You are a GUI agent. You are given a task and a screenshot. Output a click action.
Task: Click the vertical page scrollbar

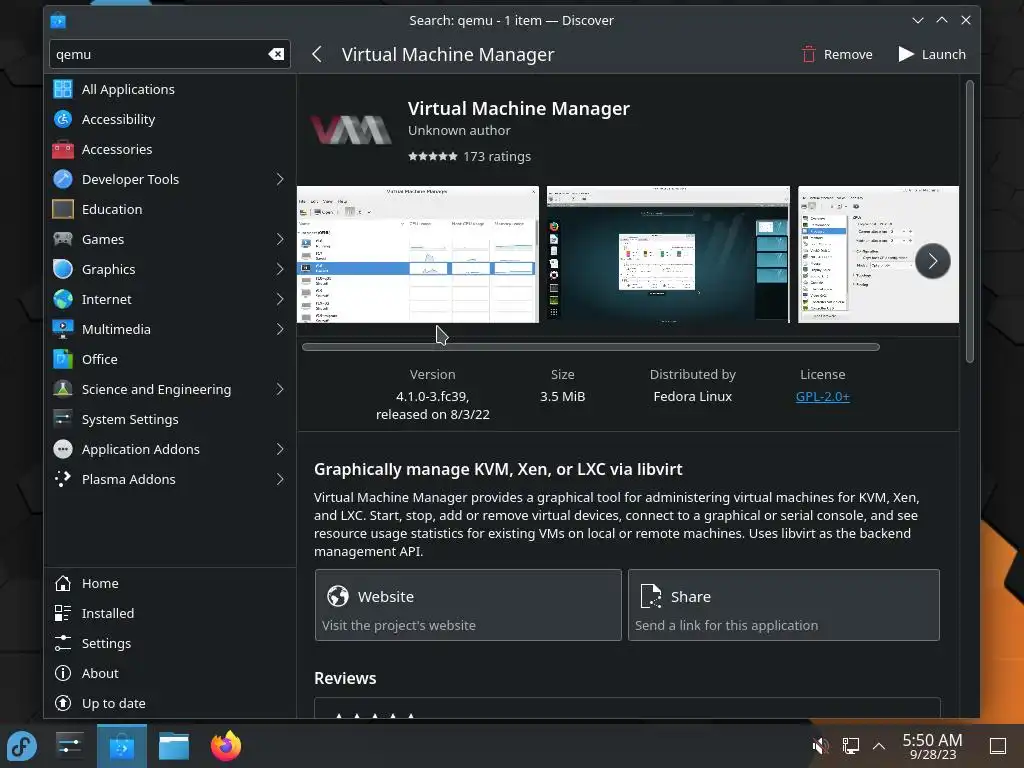(970, 221)
